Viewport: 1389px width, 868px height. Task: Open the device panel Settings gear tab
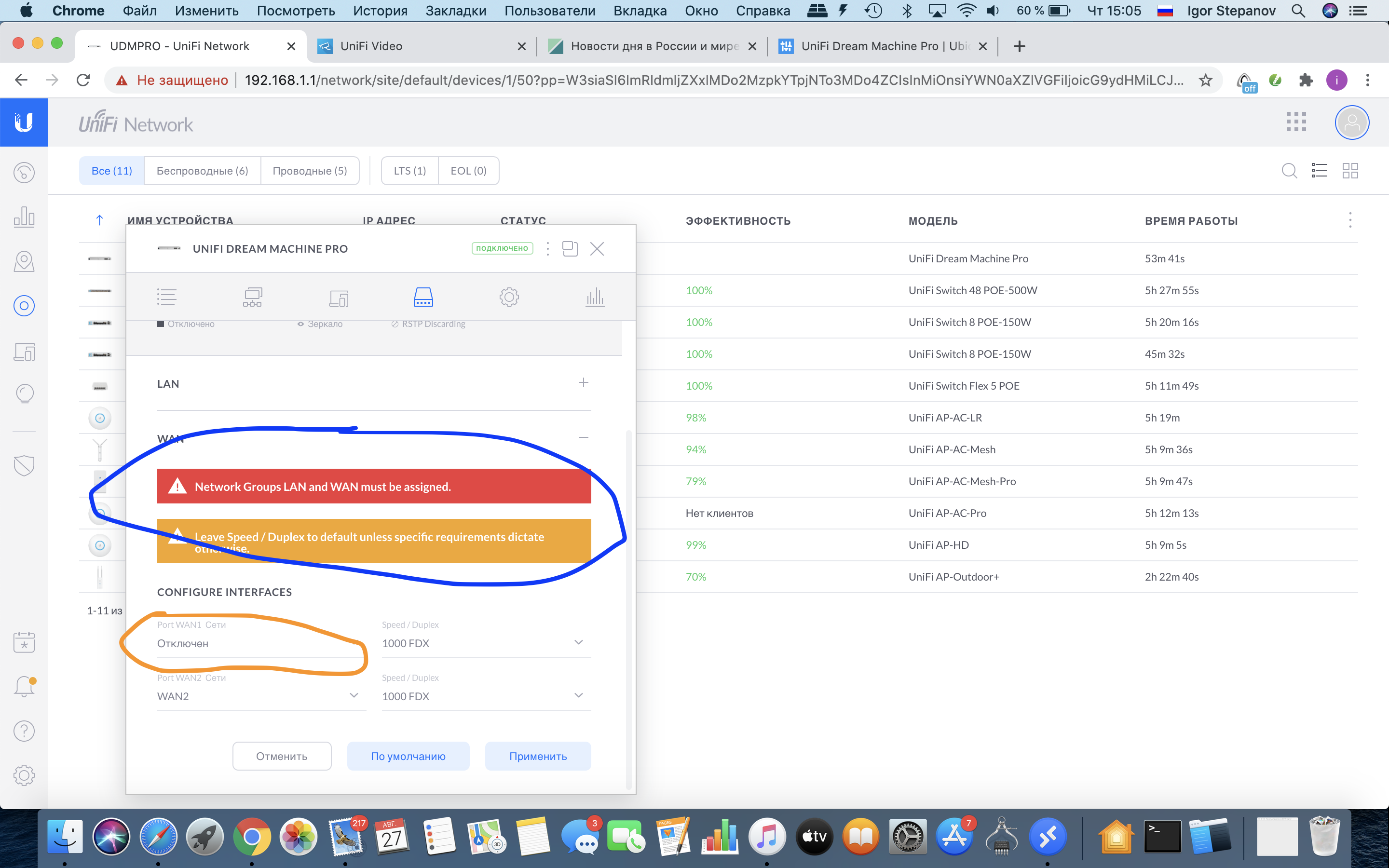pos(509,297)
